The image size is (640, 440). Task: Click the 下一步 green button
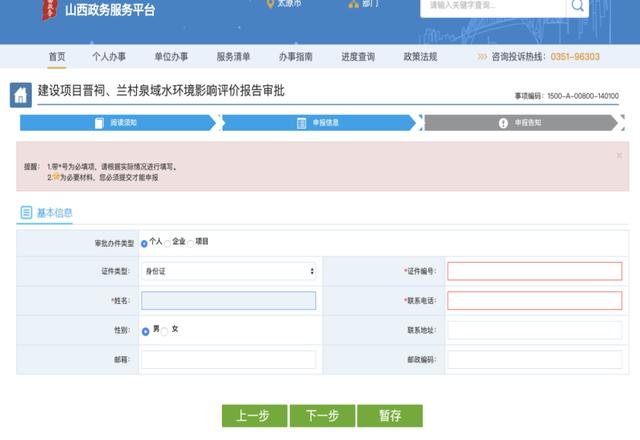[322, 416]
